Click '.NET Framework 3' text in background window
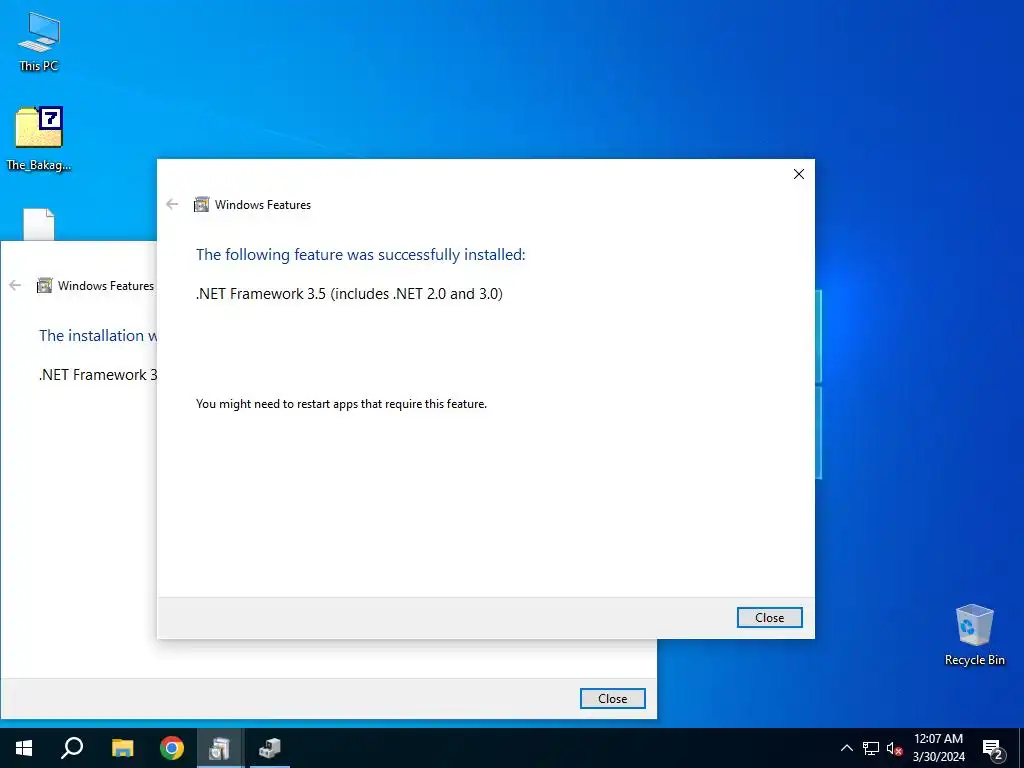Image resolution: width=1024 pixels, height=768 pixels. pyautogui.click(x=98, y=375)
